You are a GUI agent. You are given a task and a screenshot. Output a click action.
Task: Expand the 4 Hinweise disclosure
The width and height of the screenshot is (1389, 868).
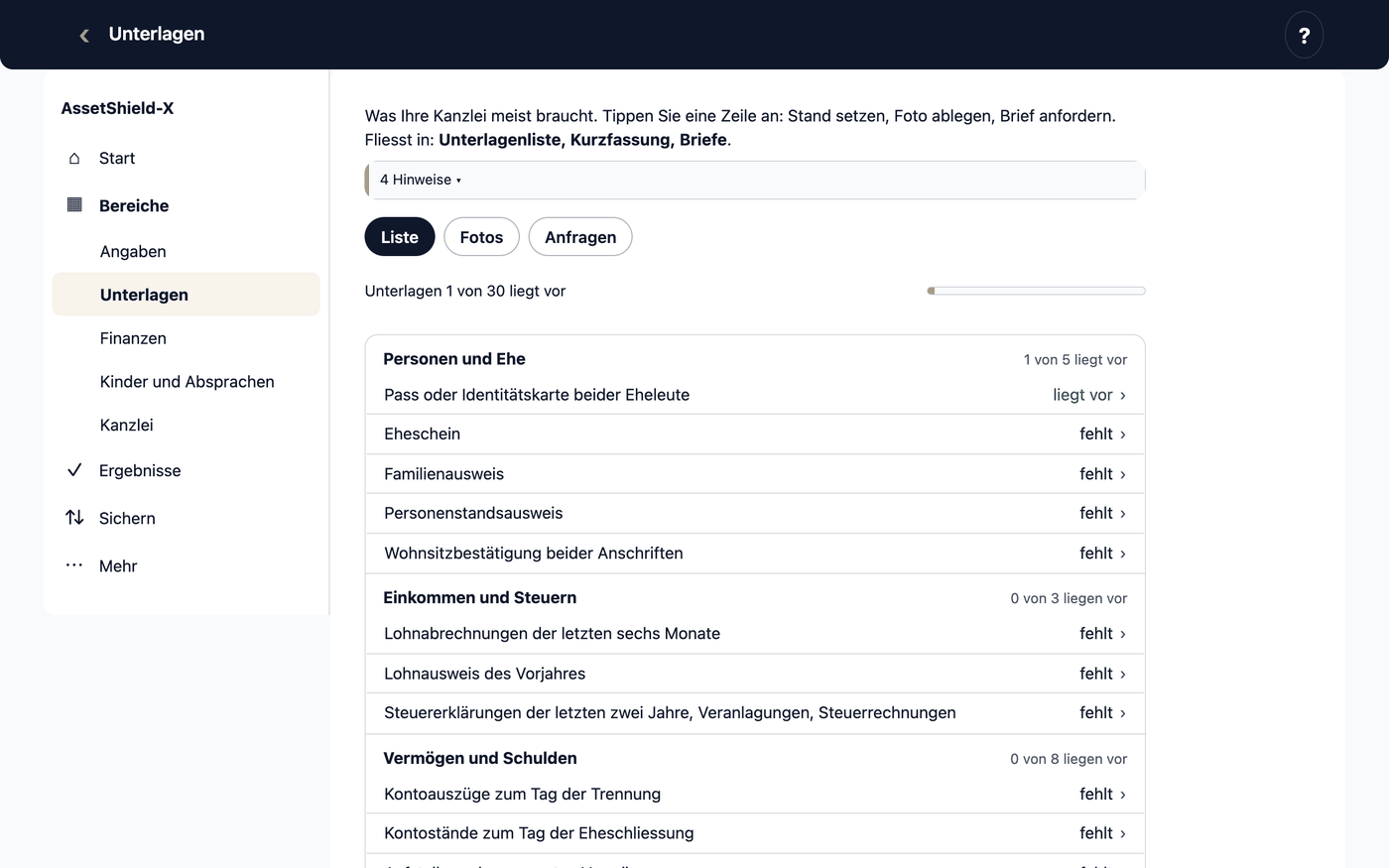click(755, 180)
